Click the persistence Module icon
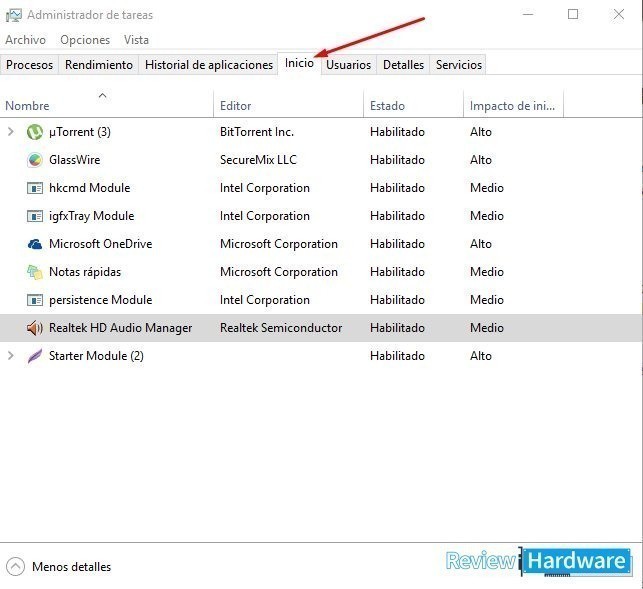Viewport: 643px width, 589px height. tap(35, 300)
